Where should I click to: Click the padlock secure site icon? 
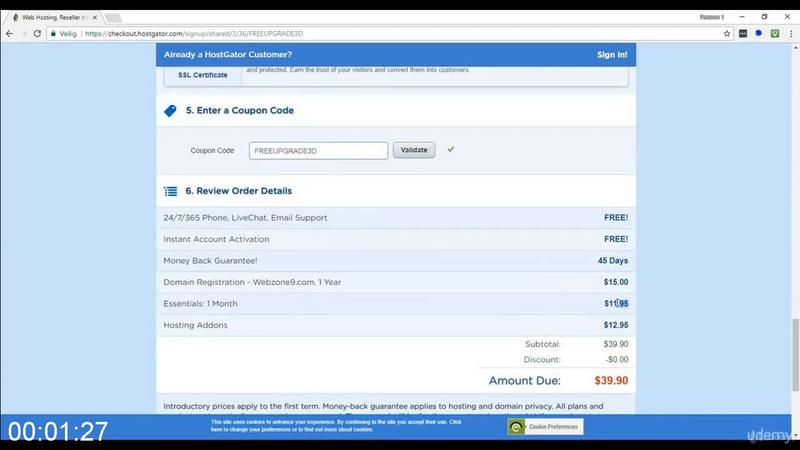(x=53, y=34)
